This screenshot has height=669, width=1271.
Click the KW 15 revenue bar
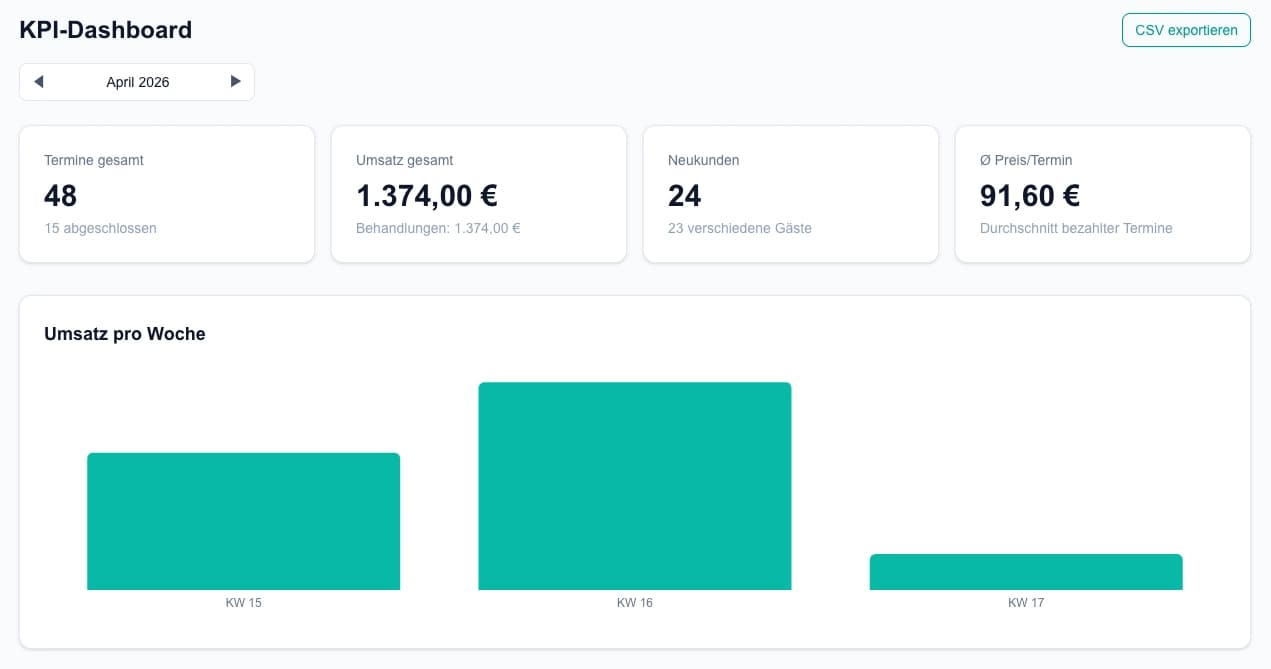click(x=243, y=520)
